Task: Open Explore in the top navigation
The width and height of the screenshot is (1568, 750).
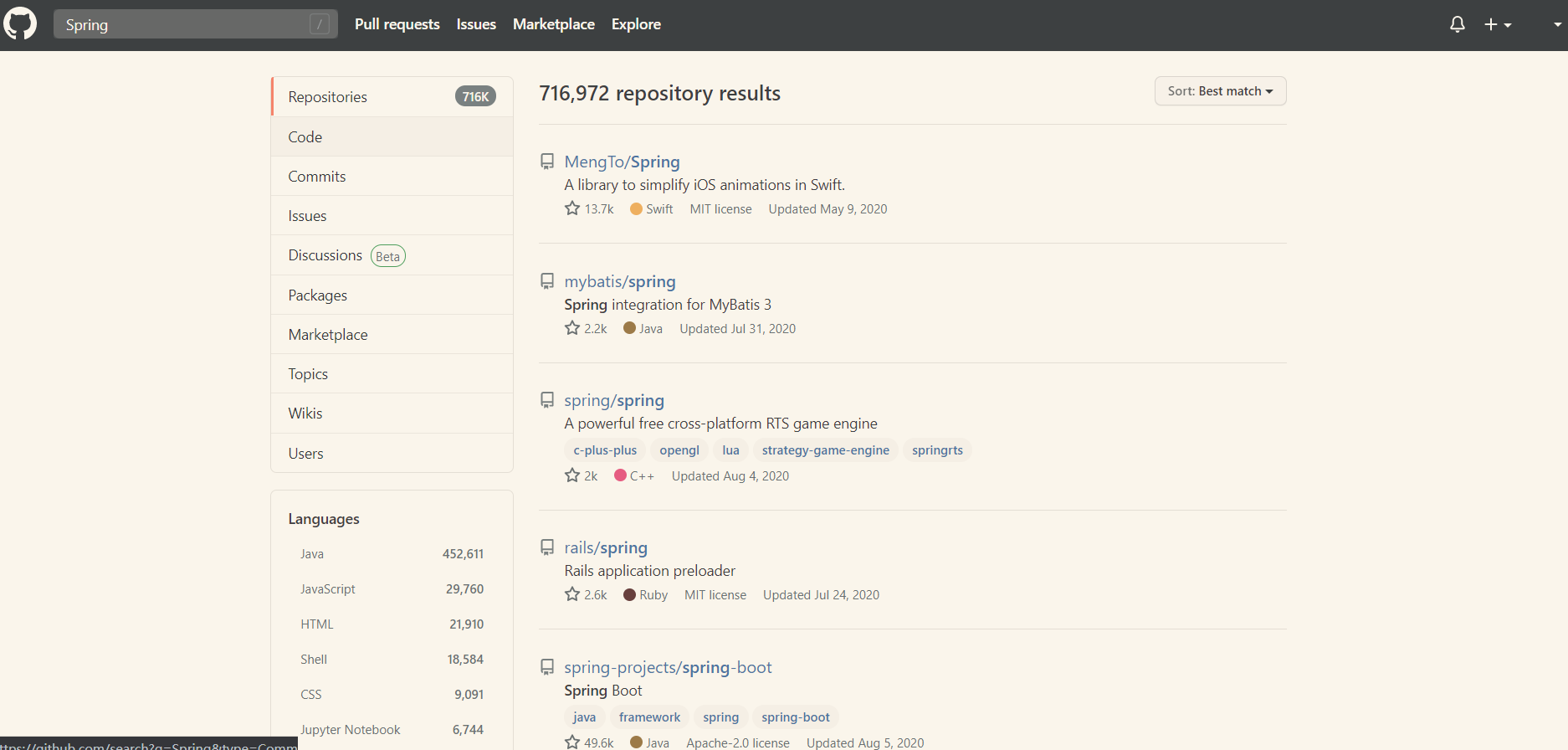Action: click(636, 24)
